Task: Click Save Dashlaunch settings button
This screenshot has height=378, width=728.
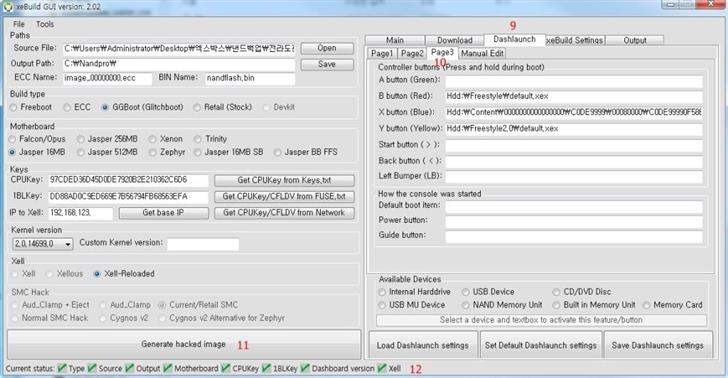Action: click(x=658, y=345)
